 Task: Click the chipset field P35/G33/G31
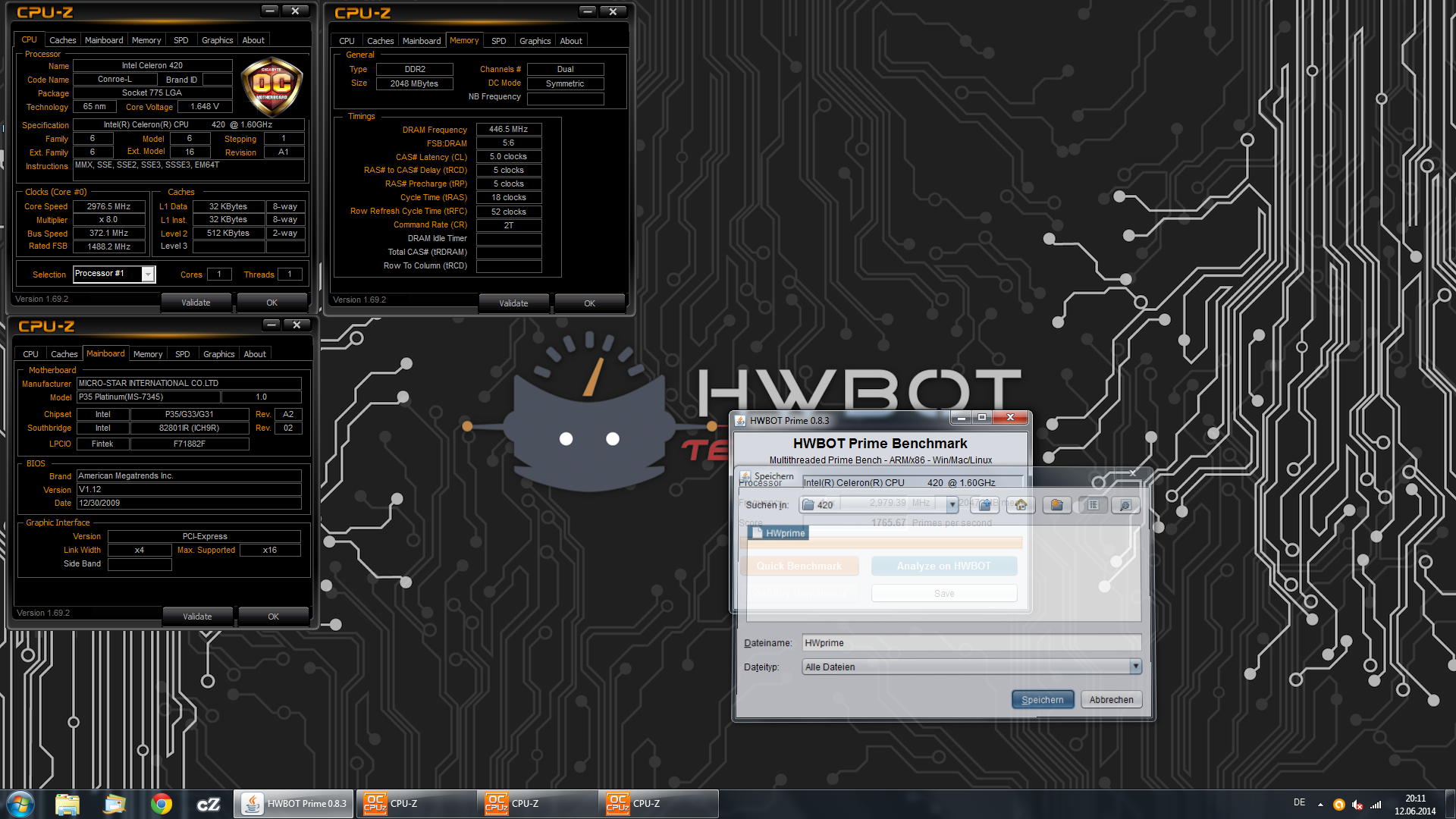point(190,415)
